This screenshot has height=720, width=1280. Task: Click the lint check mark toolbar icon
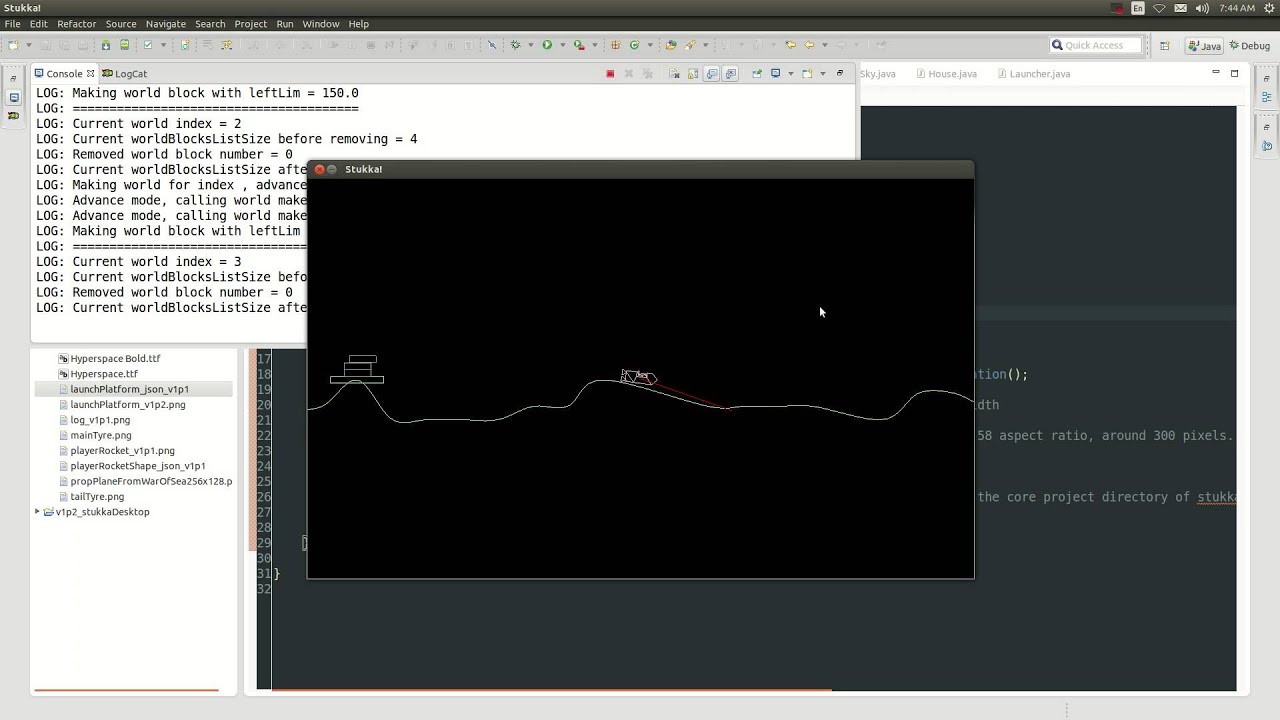pos(147,45)
